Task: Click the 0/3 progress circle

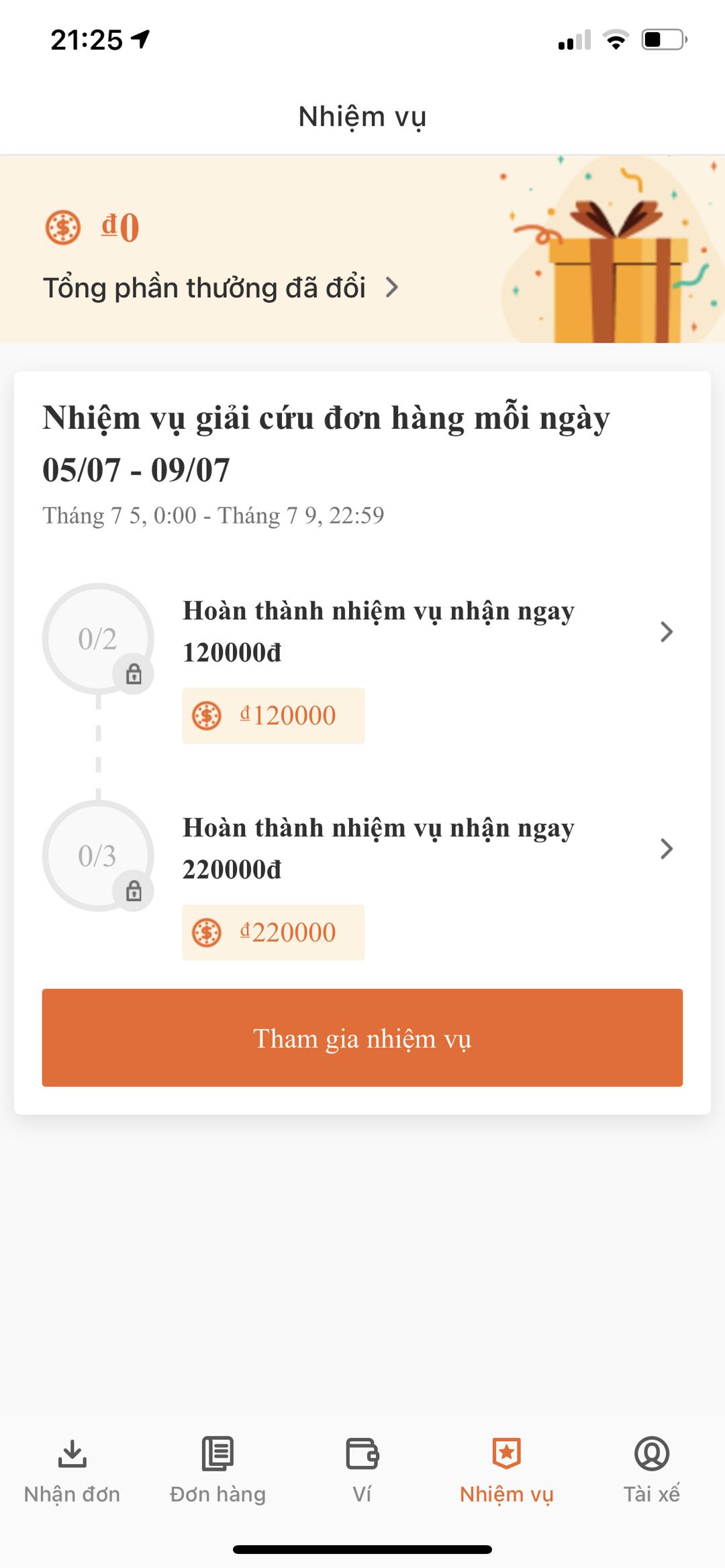Action: point(98,855)
